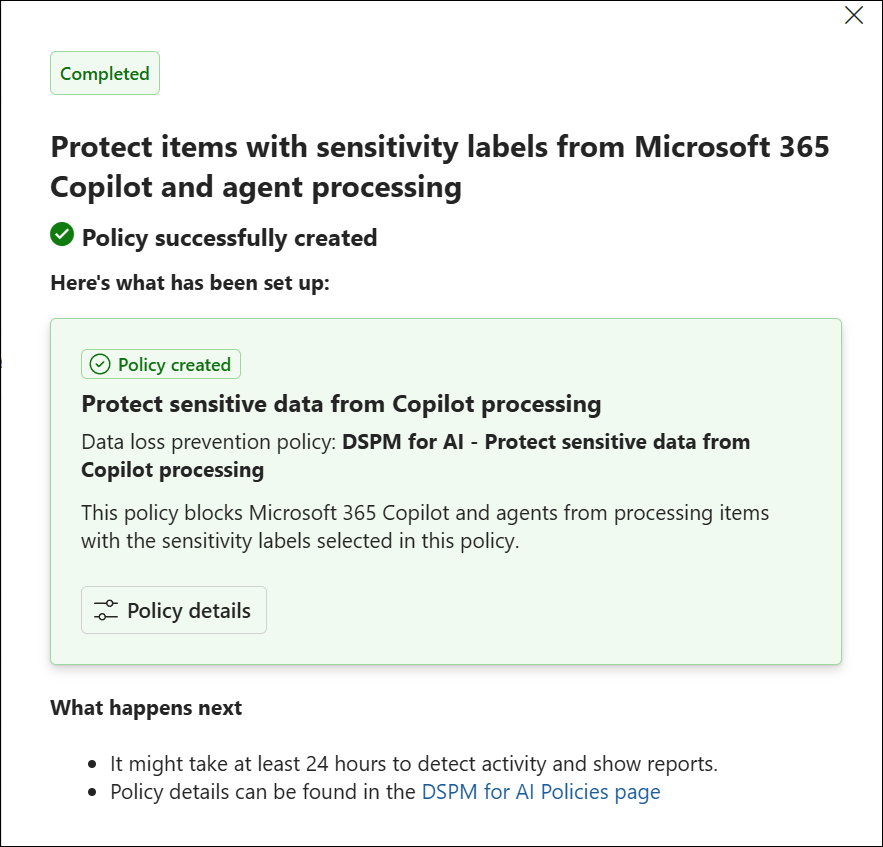Click the bold DSPM for AI policy name
The width and height of the screenshot is (883, 847).
click(x=546, y=442)
